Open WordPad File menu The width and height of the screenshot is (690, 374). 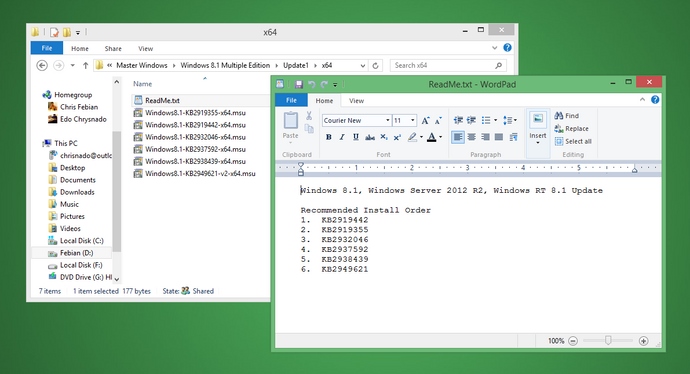tap(291, 100)
